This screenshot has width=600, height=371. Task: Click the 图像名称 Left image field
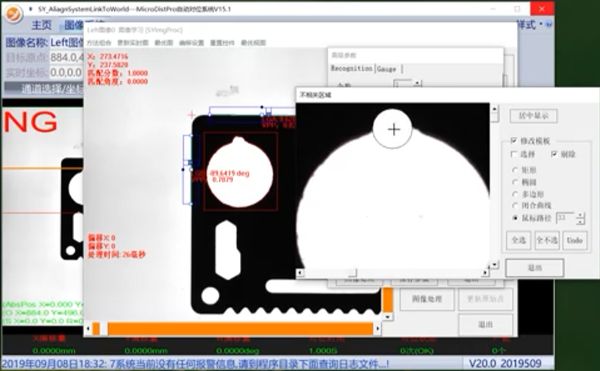(x=67, y=42)
